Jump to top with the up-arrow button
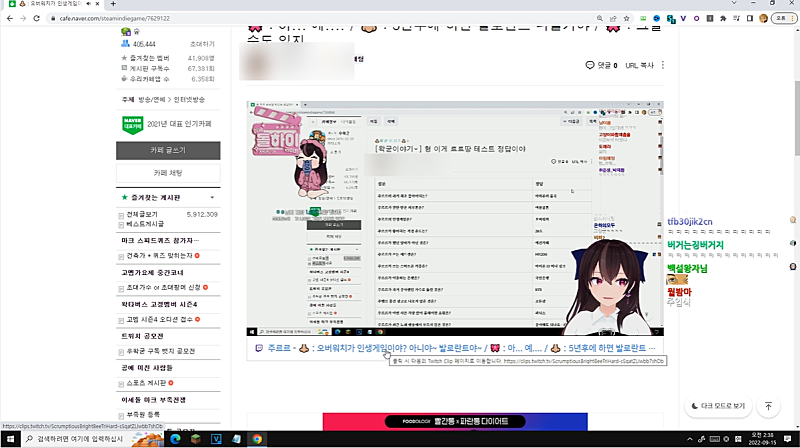Screen dimensions: 800x448 point(768,406)
